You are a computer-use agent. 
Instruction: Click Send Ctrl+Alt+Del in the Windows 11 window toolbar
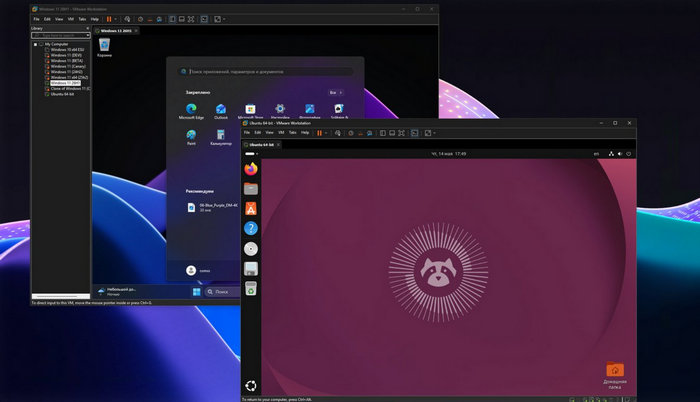coord(127,19)
